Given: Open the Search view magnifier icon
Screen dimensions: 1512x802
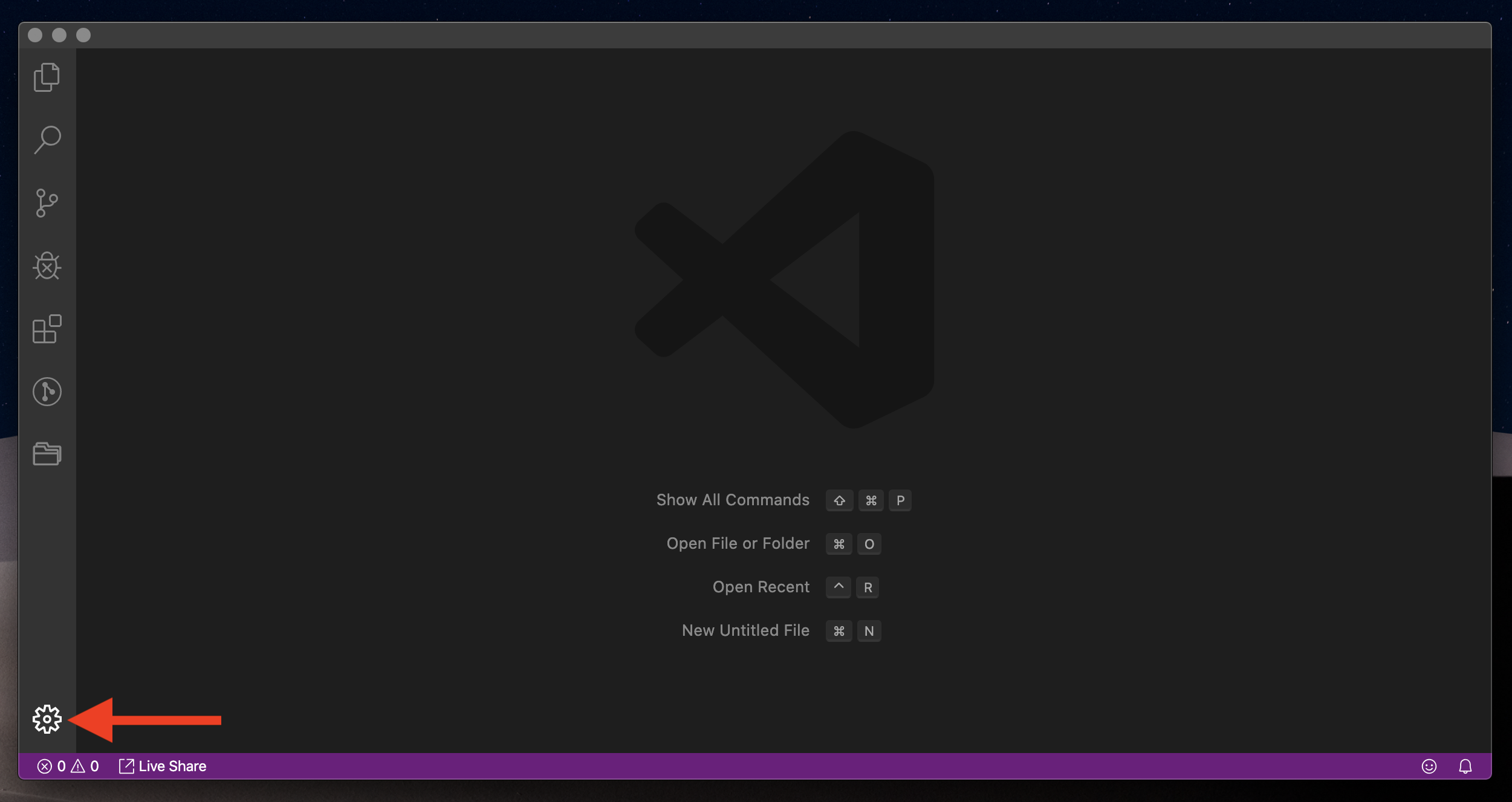Looking at the screenshot, I should click(x=47, y=140).
